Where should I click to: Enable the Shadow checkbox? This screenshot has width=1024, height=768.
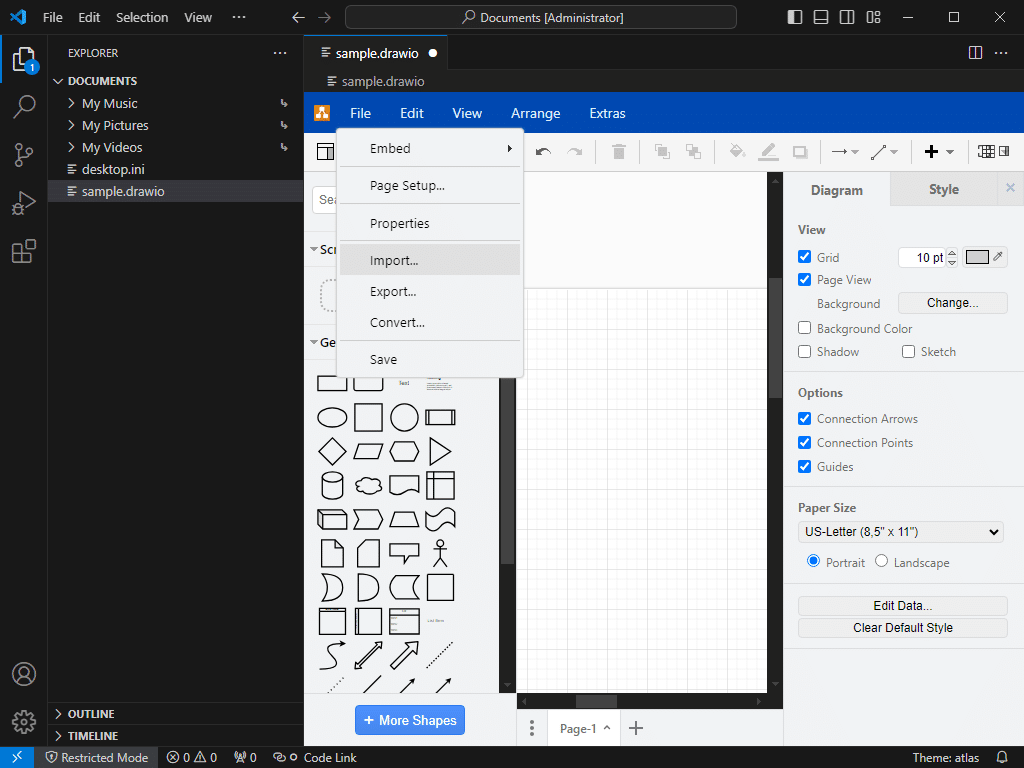coord(805,351)
